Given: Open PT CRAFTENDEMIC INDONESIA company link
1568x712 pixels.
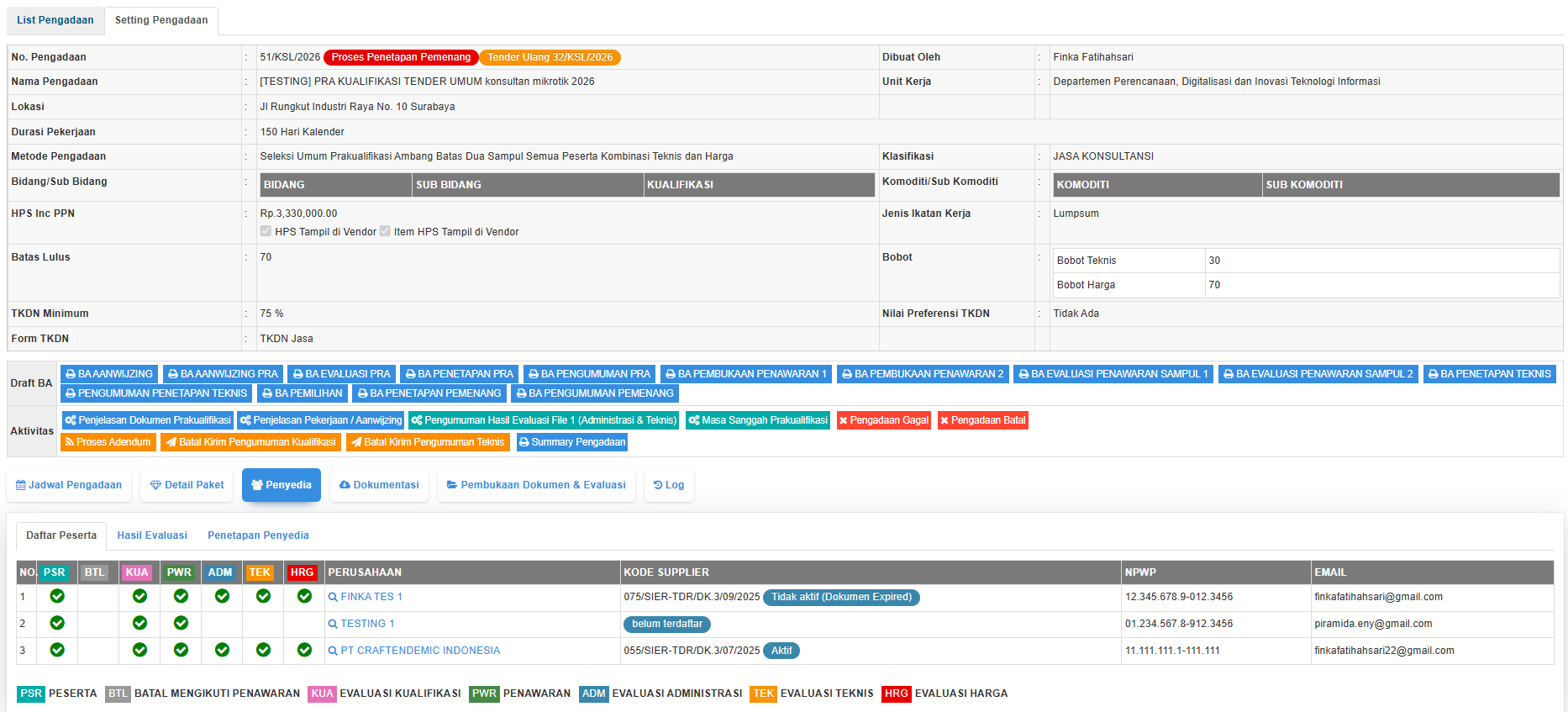Looking at the screenshot, I should coord(419,651).
